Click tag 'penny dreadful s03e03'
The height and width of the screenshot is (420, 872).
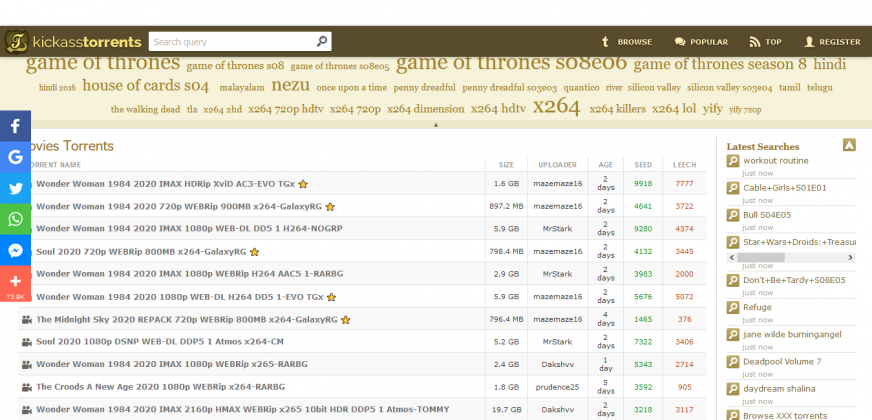(x=509, y=87)
